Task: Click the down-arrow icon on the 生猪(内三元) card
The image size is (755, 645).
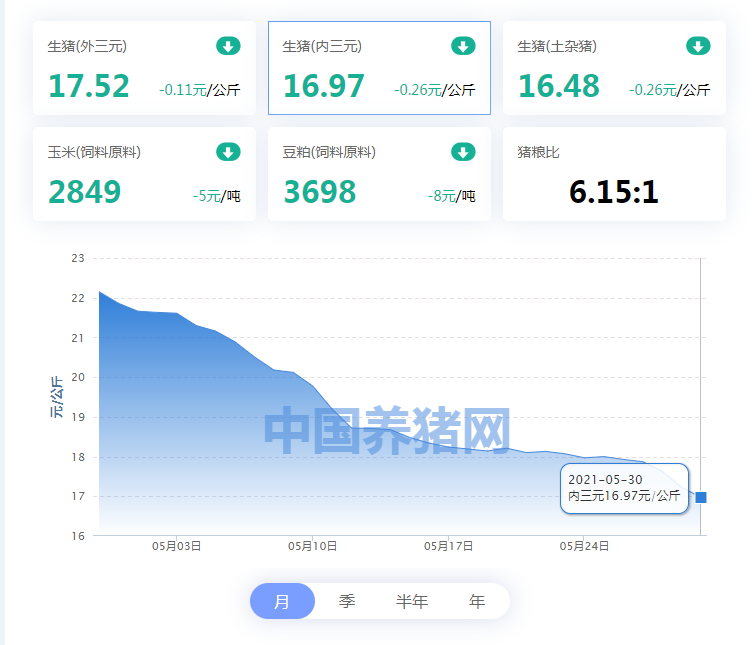Action: pyautogui.click(x=463, y=46)
